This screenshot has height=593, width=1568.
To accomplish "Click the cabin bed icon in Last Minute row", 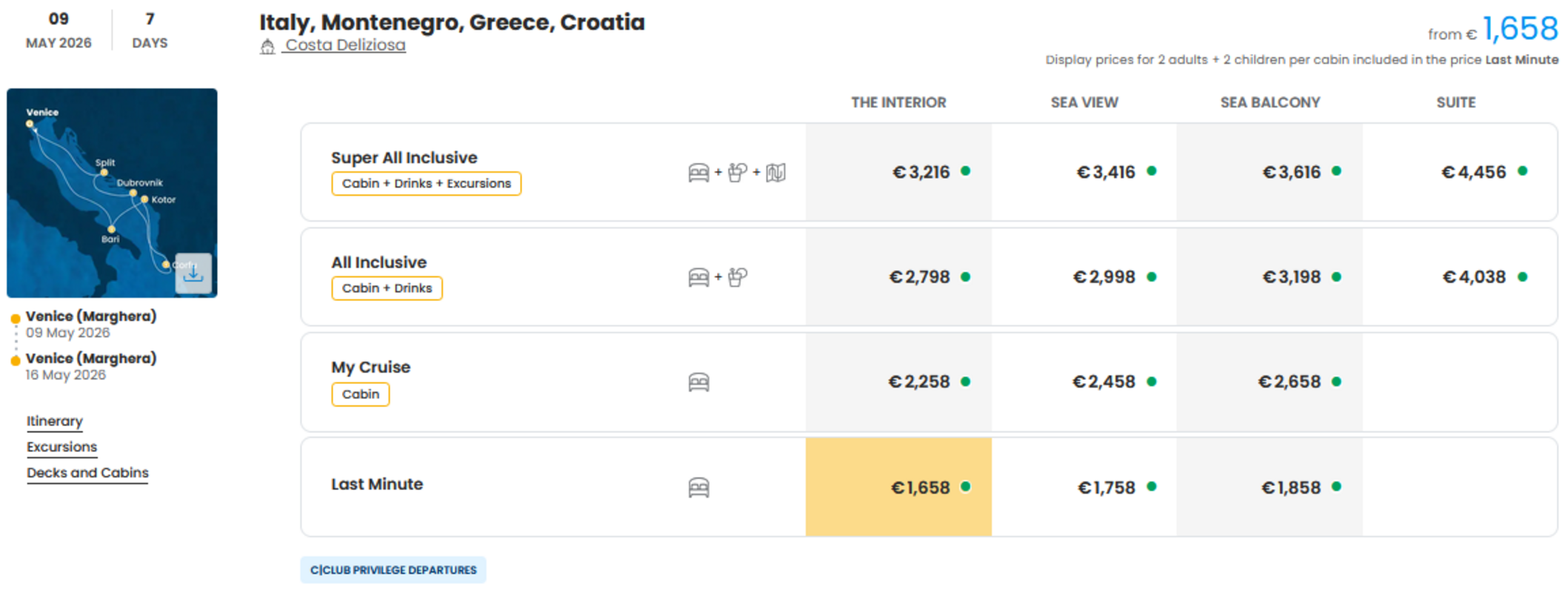I will pos(698,488).
